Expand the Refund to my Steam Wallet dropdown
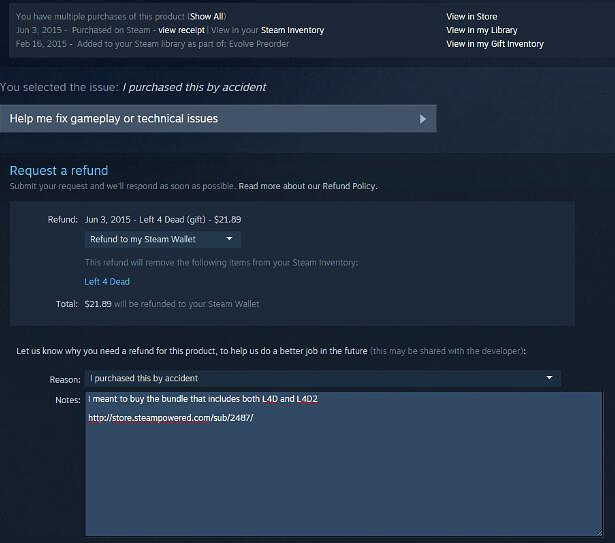The image size is (615, 543). pyautogui.click(x=163, y=239)
